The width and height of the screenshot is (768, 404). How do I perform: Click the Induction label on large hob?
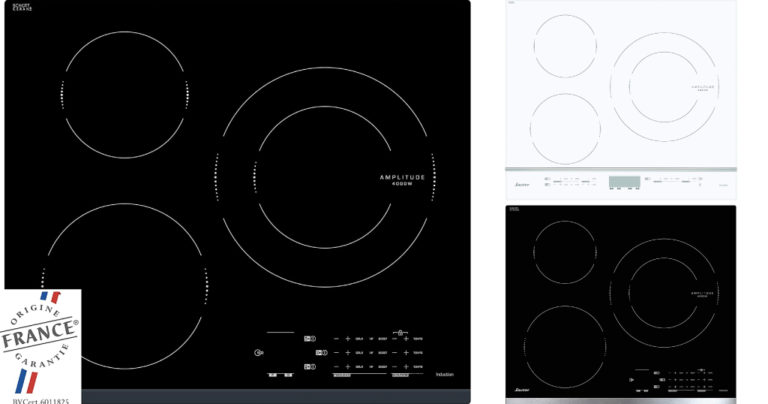[445, 375]
